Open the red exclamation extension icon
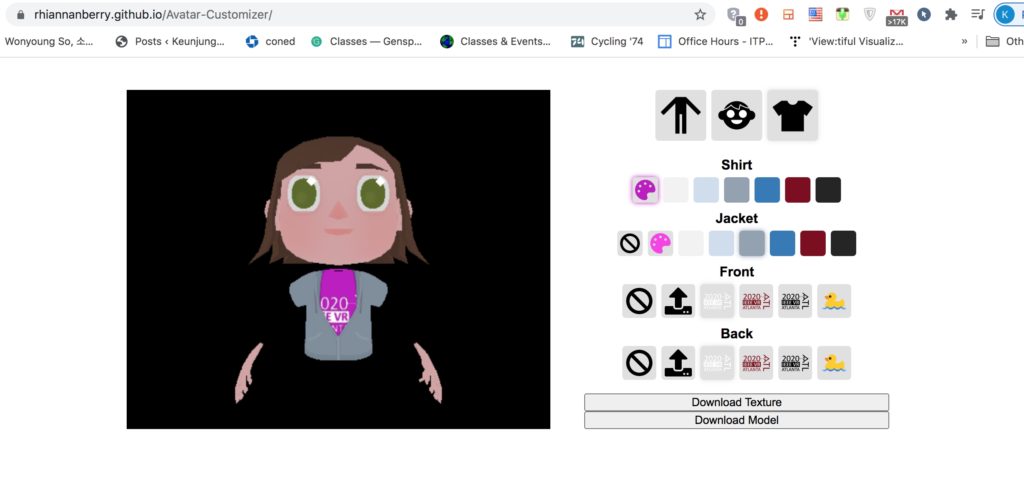Viewport: 1024px width, 485px height. 761,14
